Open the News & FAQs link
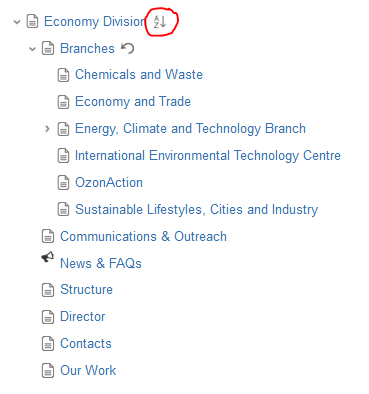The image size is (369, 394). [x=101, y=263]
